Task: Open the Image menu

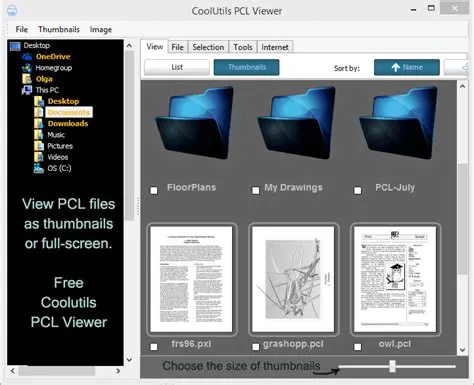Action: 101,30
